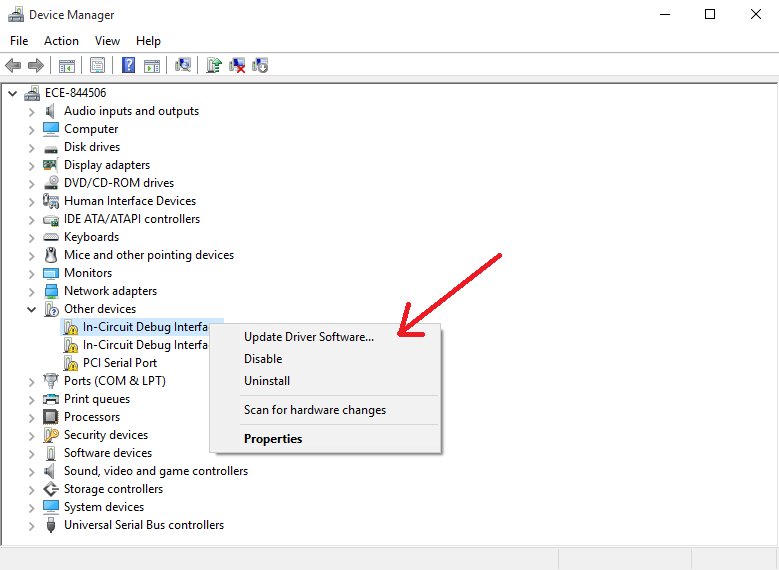Click the blue Help question mark icon
Screen dimensions: 779x570
(x=128, y=65)
